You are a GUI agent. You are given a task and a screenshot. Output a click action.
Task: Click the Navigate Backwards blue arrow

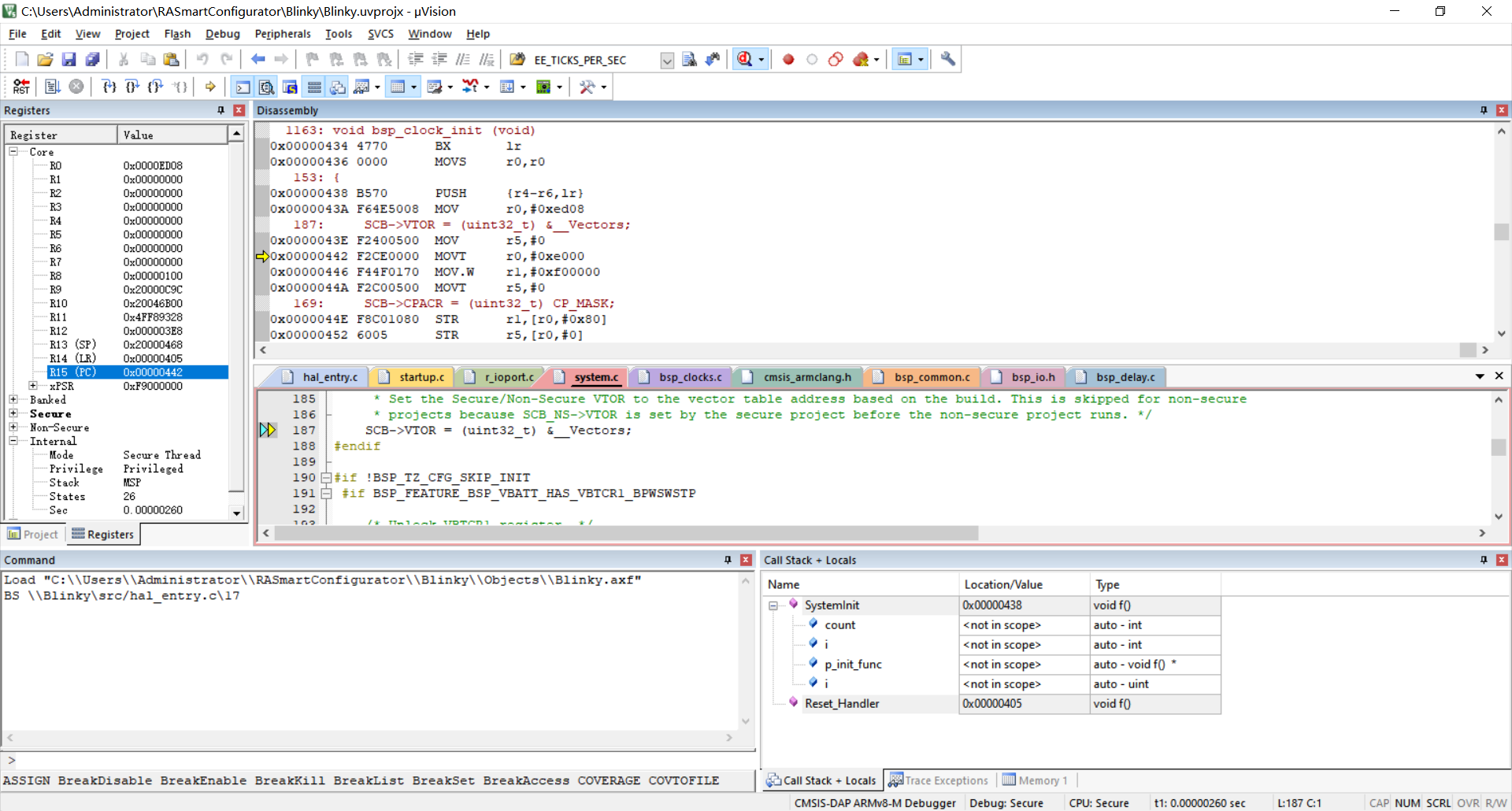pyautogui.click(x=258, y=59)
